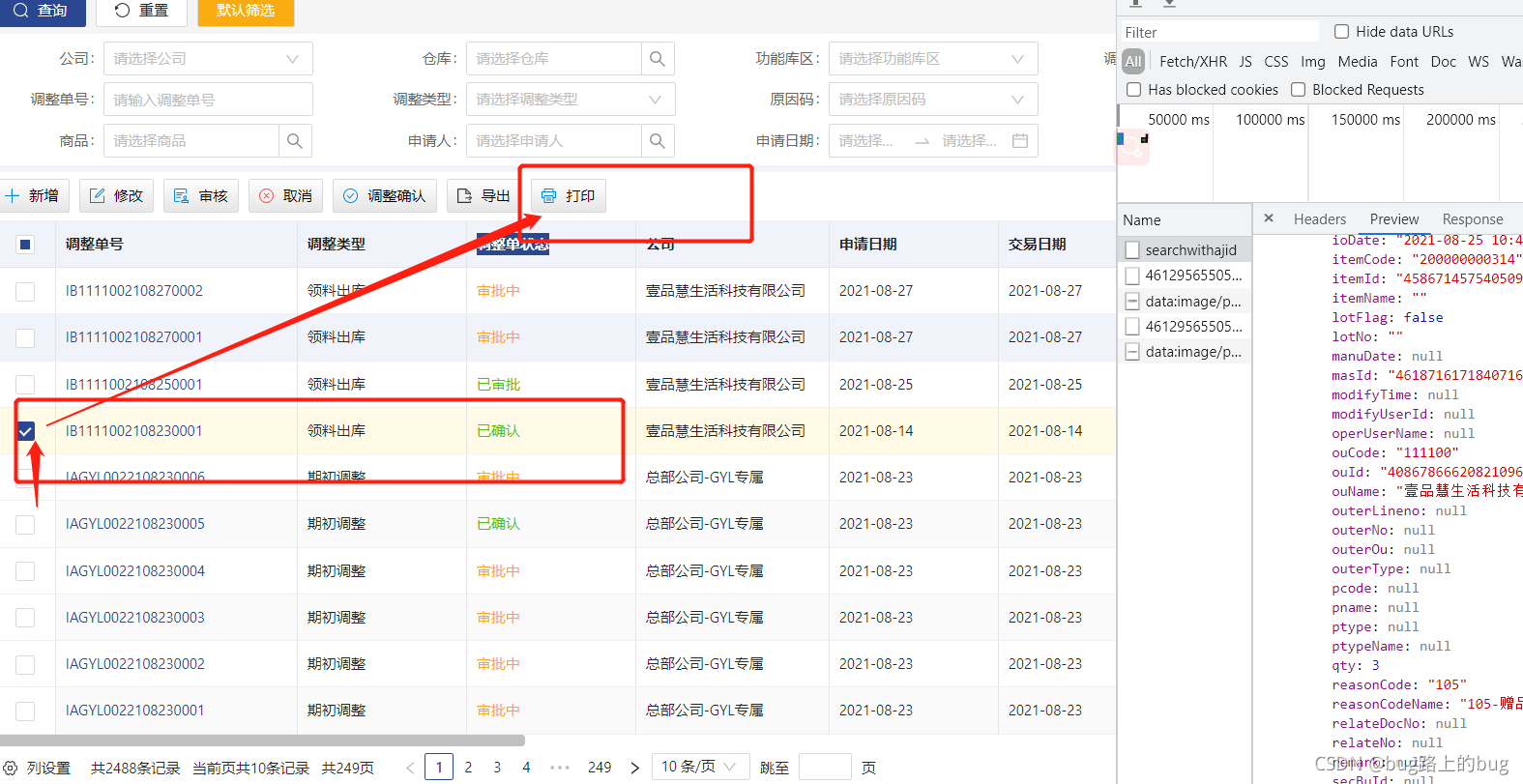
Task: Click the 新增 add button
Action: point(33,196)
